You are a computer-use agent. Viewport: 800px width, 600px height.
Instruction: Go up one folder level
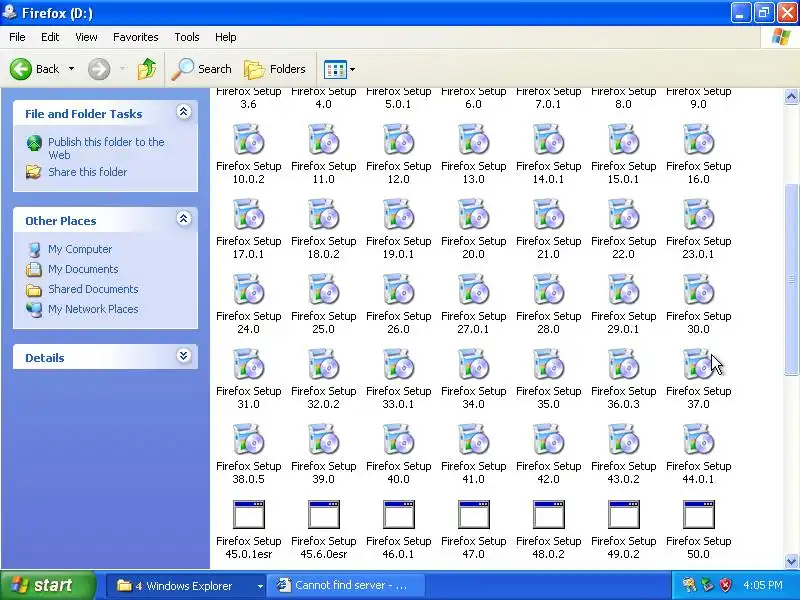(x=147, y=69)
